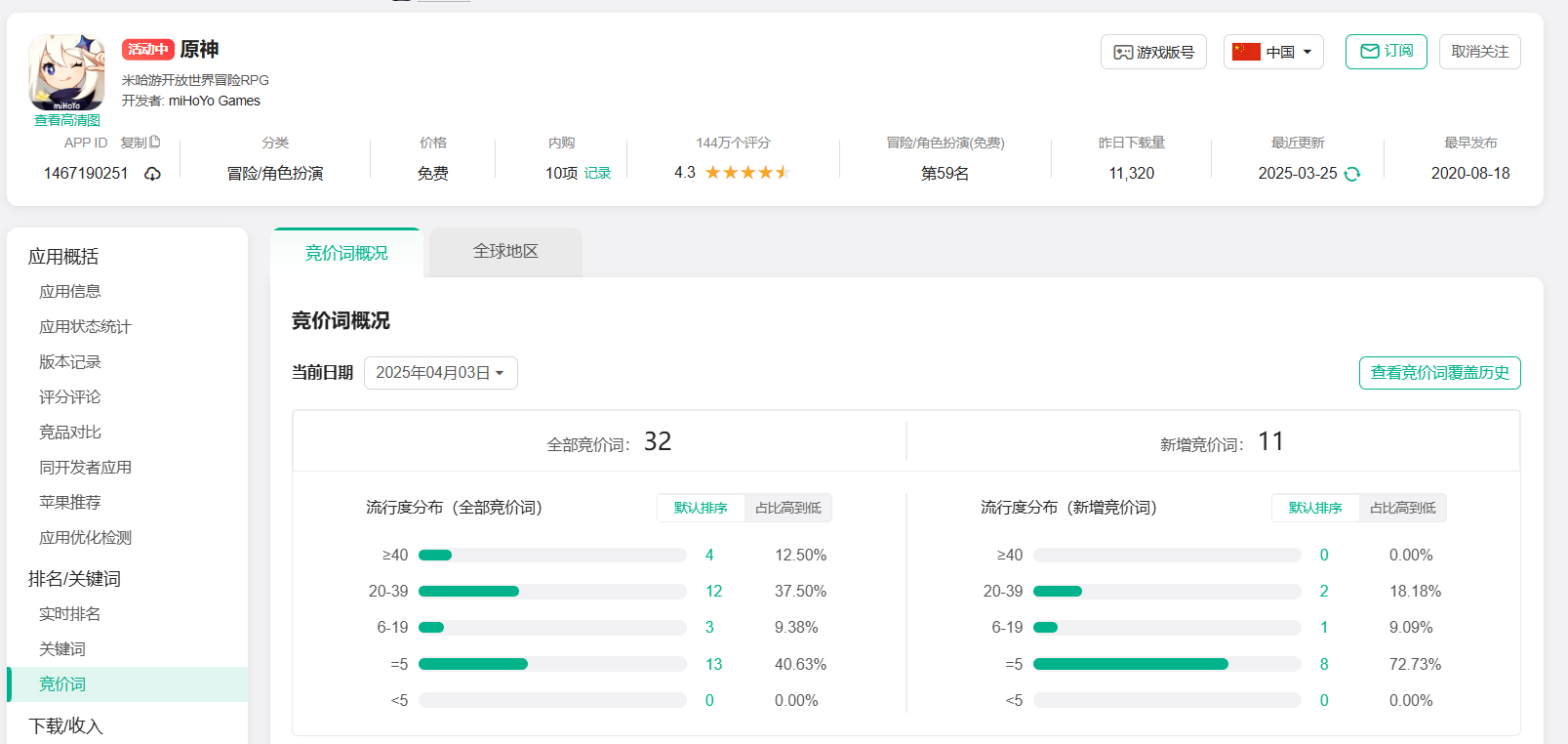Viewport: 1568px width, 744px height.
Task: Select 占比高到低 for 新增竞价词 distribution
Action: pyautogui.click(x=1402, y=508)
